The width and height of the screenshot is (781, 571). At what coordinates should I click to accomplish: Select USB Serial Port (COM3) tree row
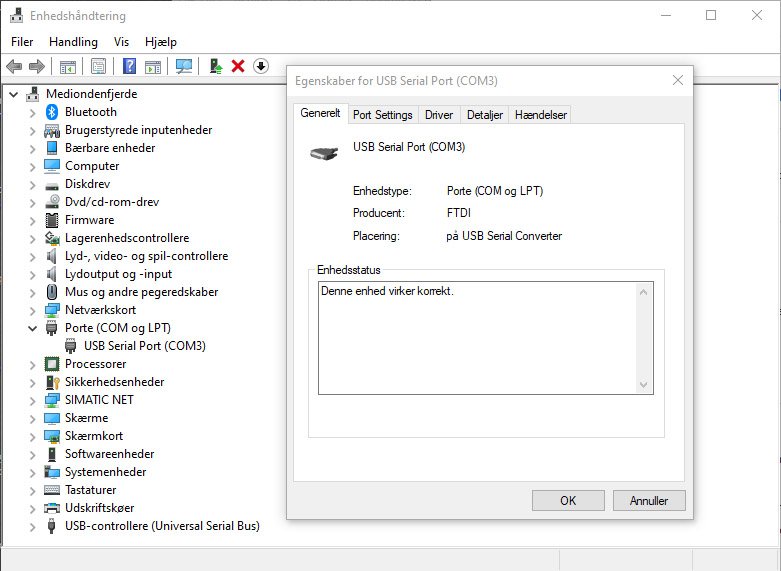[144, 346]
